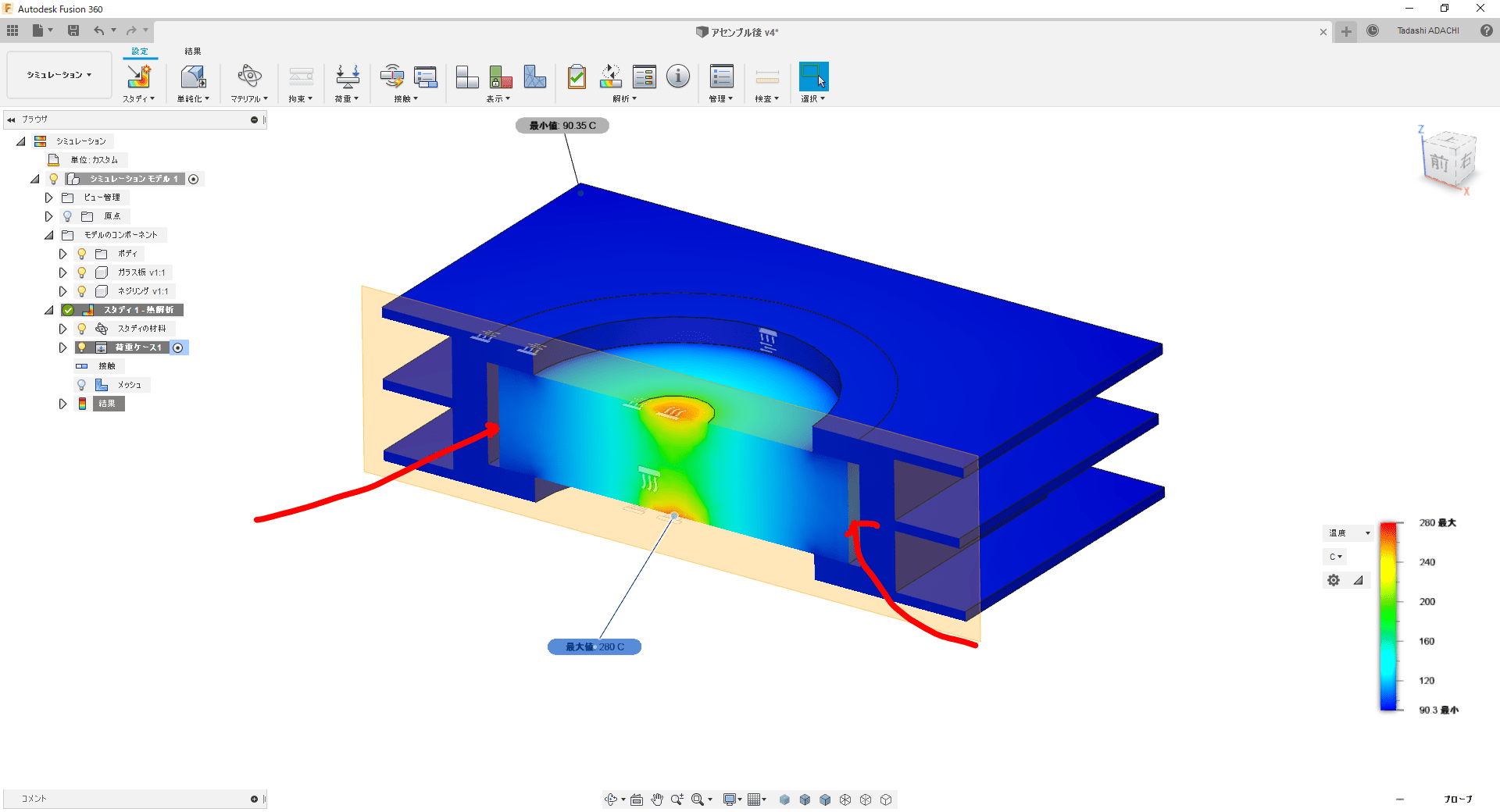
Task: Switch to the 結果 (Results) tab
Action: [x=191, y=50]
